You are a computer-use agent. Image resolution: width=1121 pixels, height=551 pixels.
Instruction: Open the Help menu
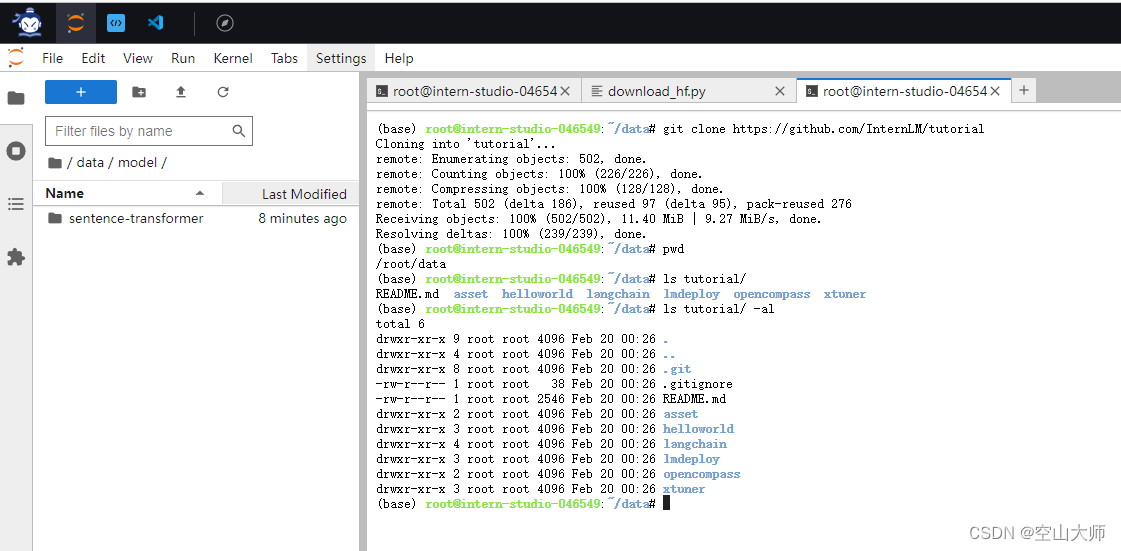click(x=399, y=59)
